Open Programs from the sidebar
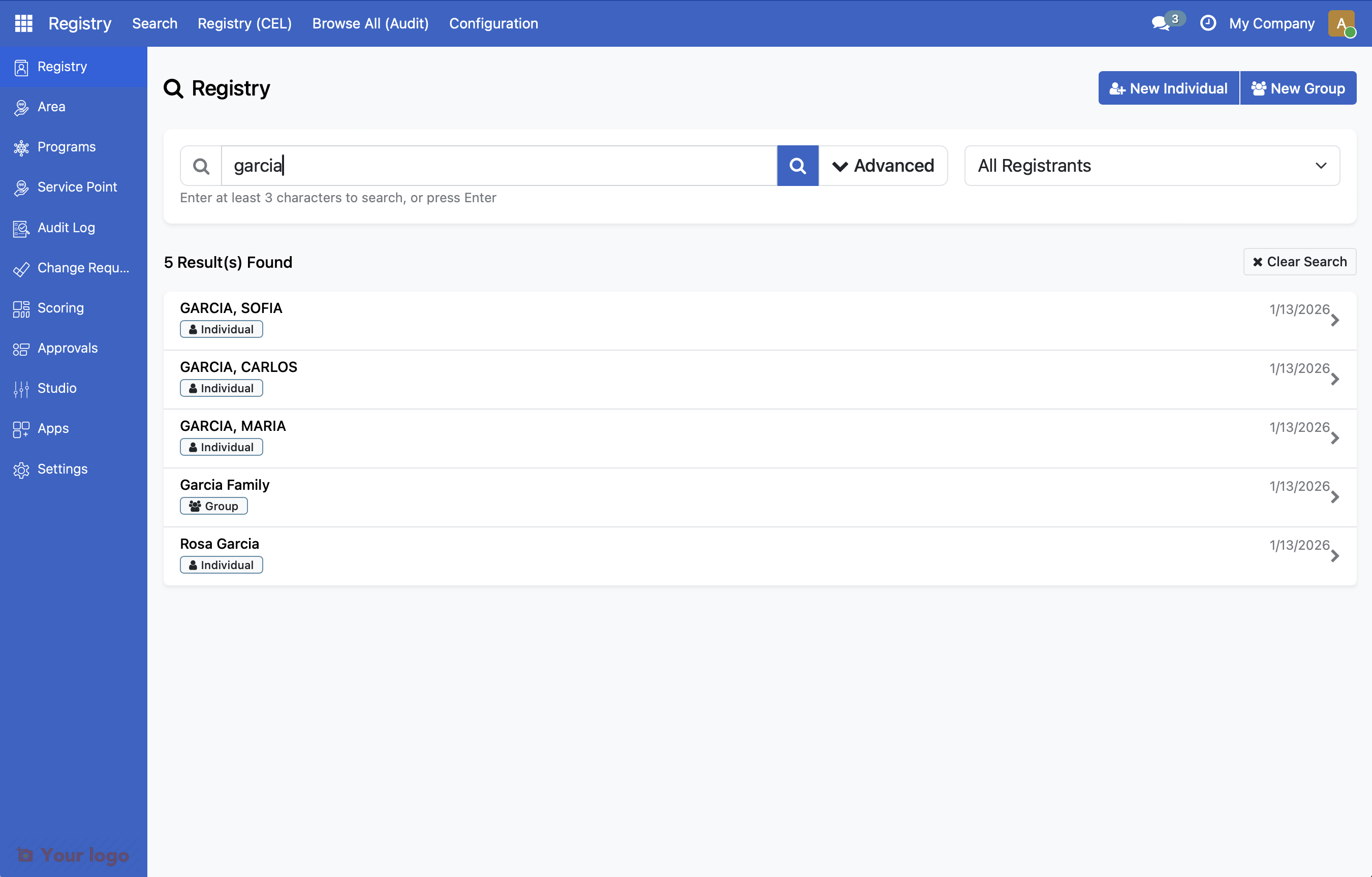 66,147
